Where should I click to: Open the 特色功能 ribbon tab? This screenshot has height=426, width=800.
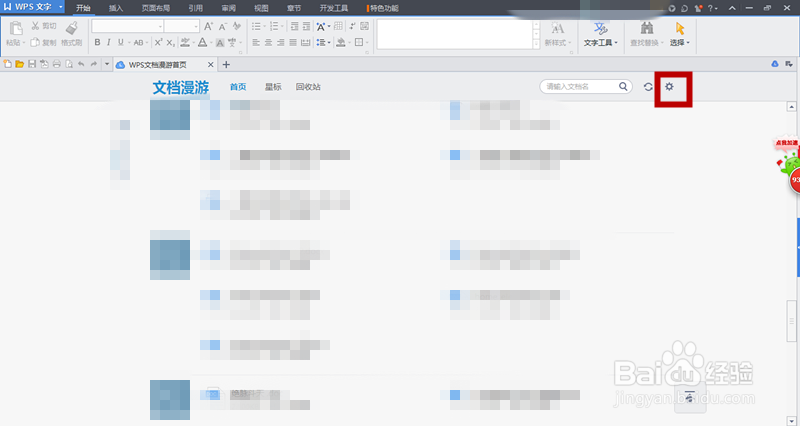point(383,8)
